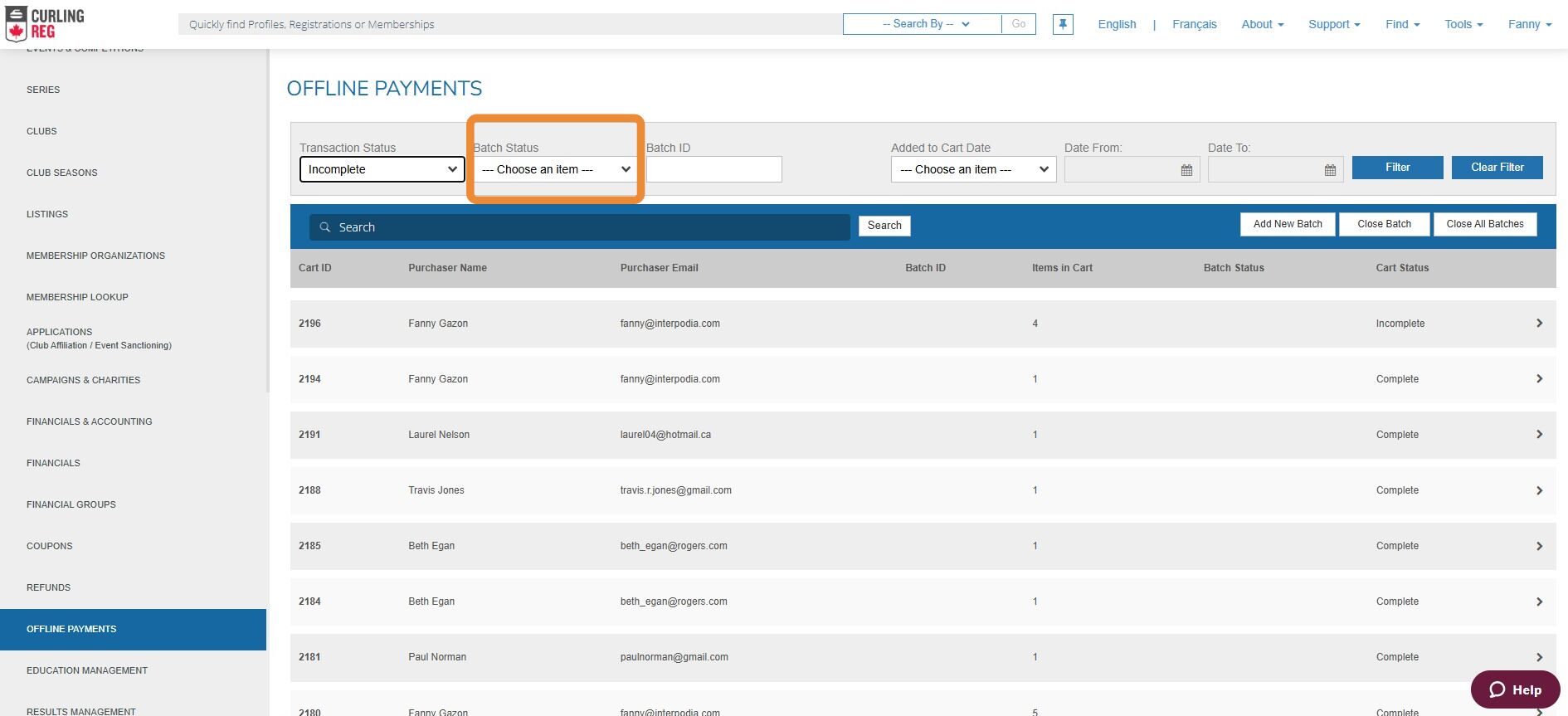Click the Close All Batches button
The image size is (1568, 716).
(x=1484, y=224)
